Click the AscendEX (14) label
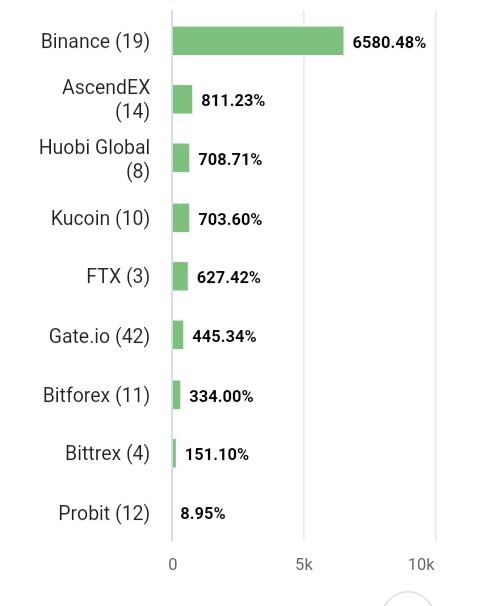 pyautogui.click(x=106, y=99)
